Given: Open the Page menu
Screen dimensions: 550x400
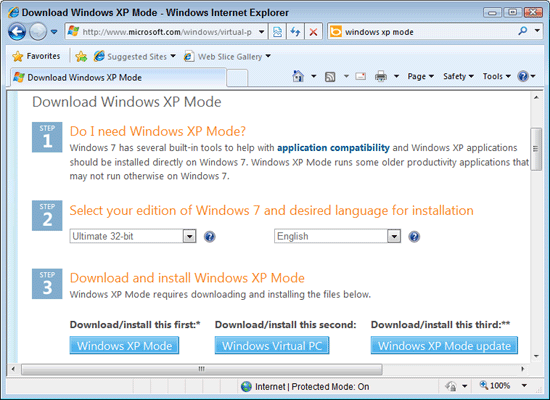Looking at the screenshot, I should coord(421,76).
